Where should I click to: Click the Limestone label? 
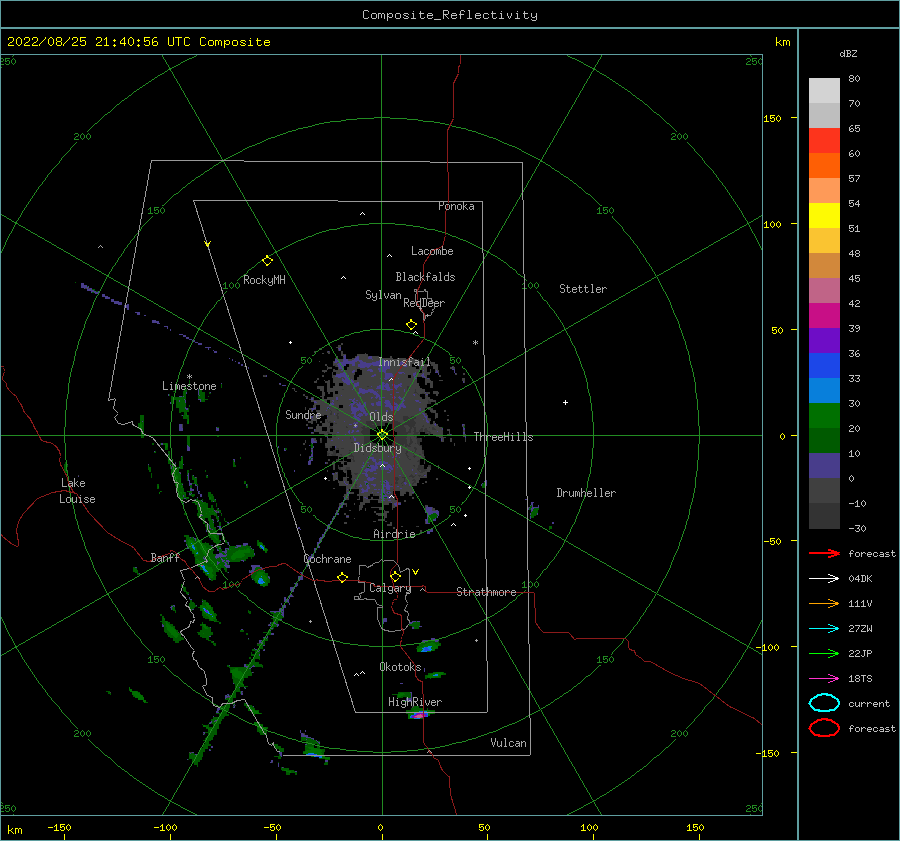coord(189,386)
